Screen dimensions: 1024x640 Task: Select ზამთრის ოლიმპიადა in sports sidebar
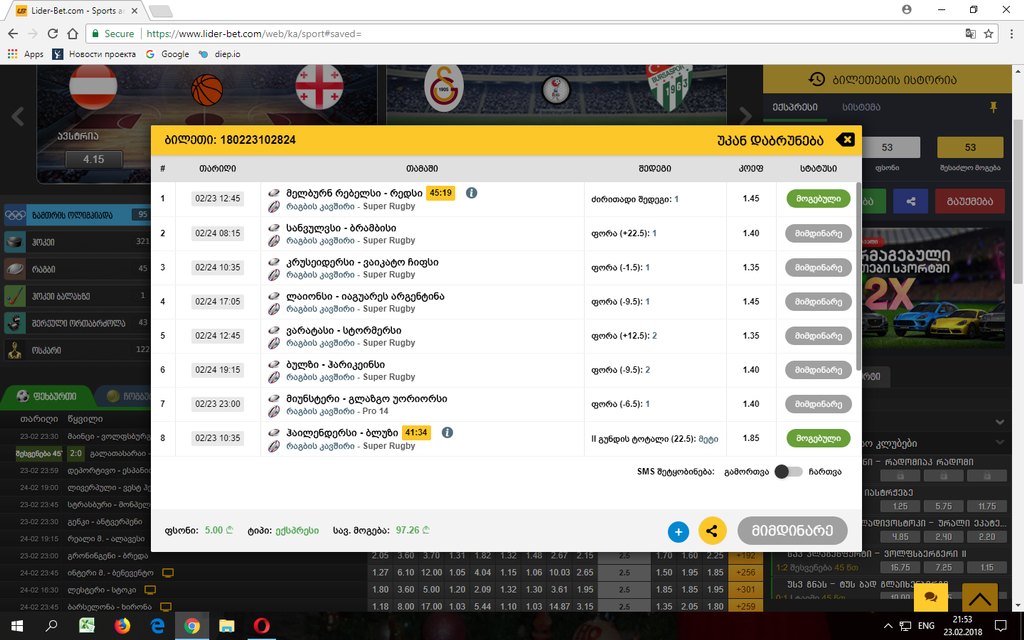tap(77, 215)
